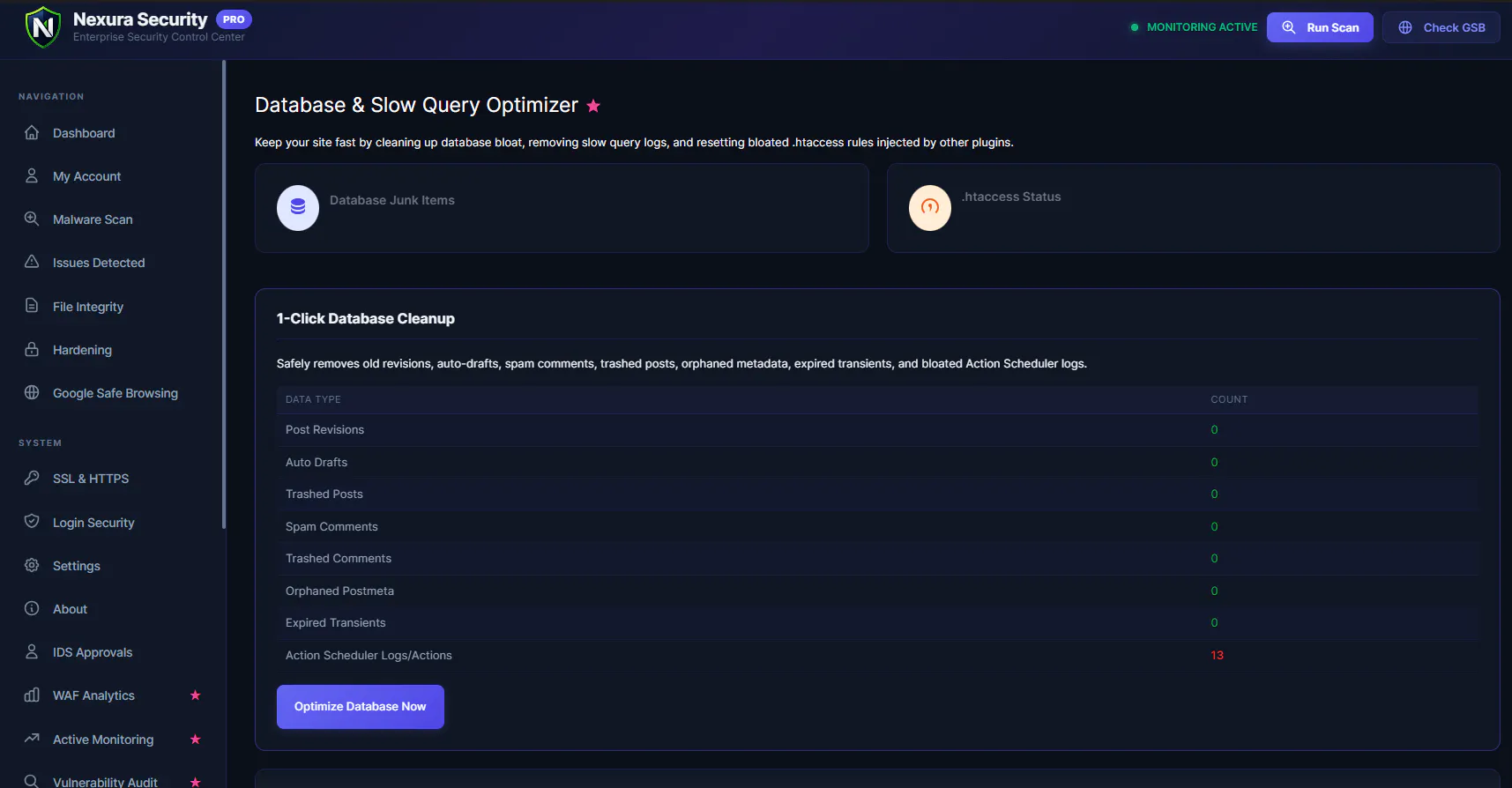This screenshot has height=788, width=1512.
Task: Click the Auto Drafts row label
Action: 317,463
